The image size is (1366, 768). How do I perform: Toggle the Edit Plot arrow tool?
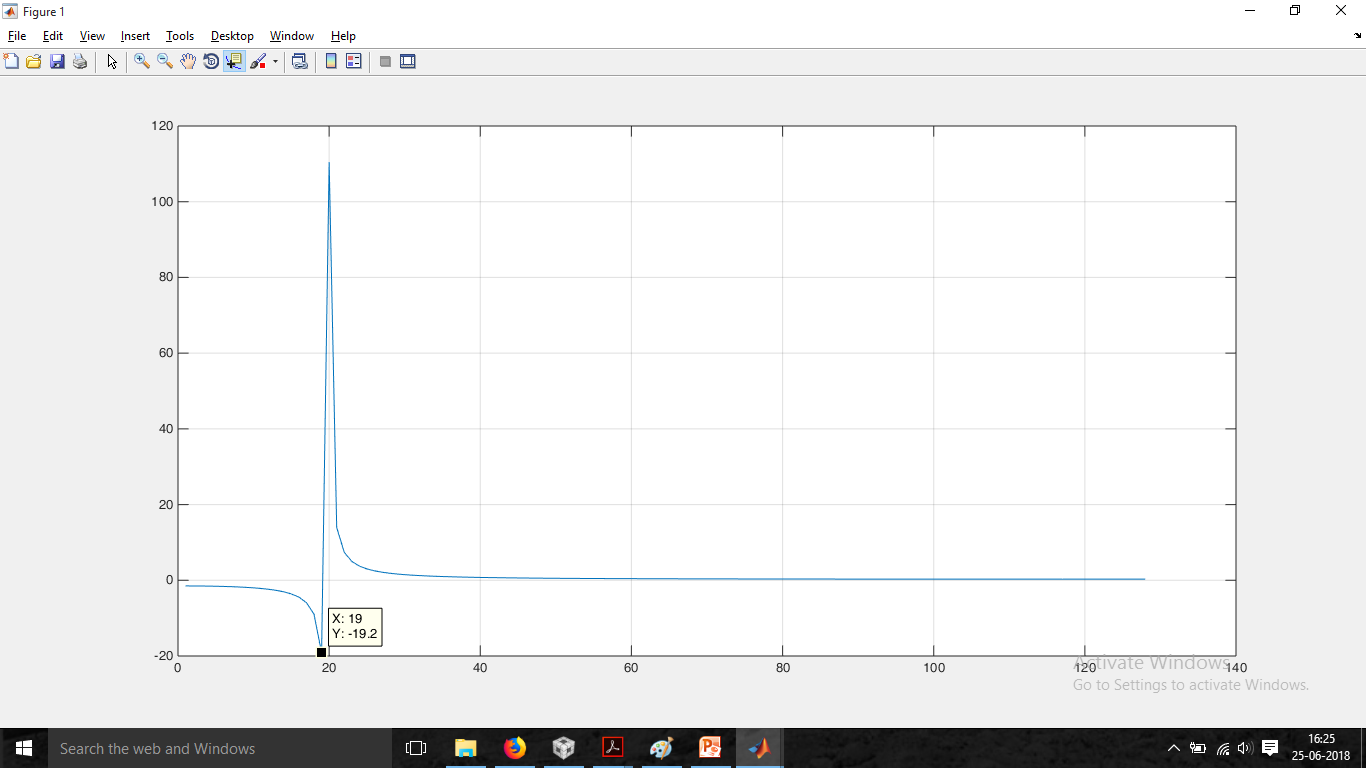click(x=112, y=62)
